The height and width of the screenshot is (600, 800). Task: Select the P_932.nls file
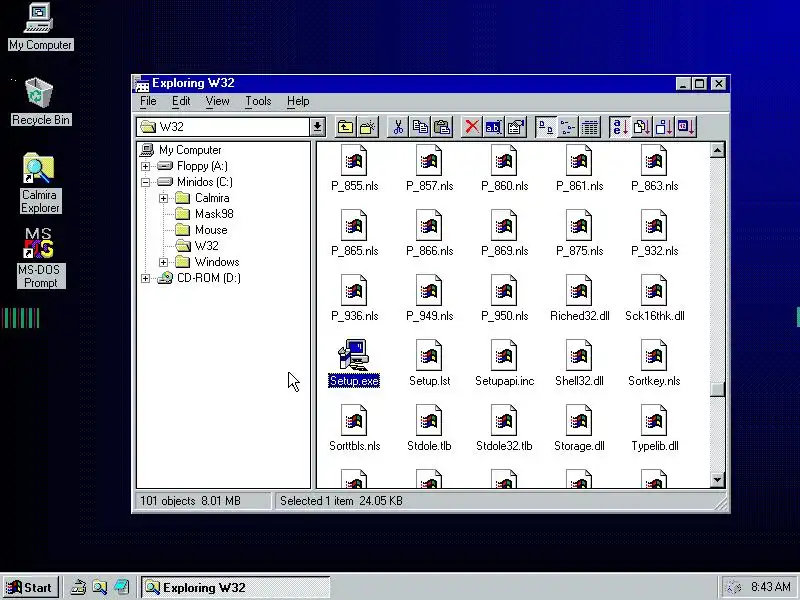654,233
